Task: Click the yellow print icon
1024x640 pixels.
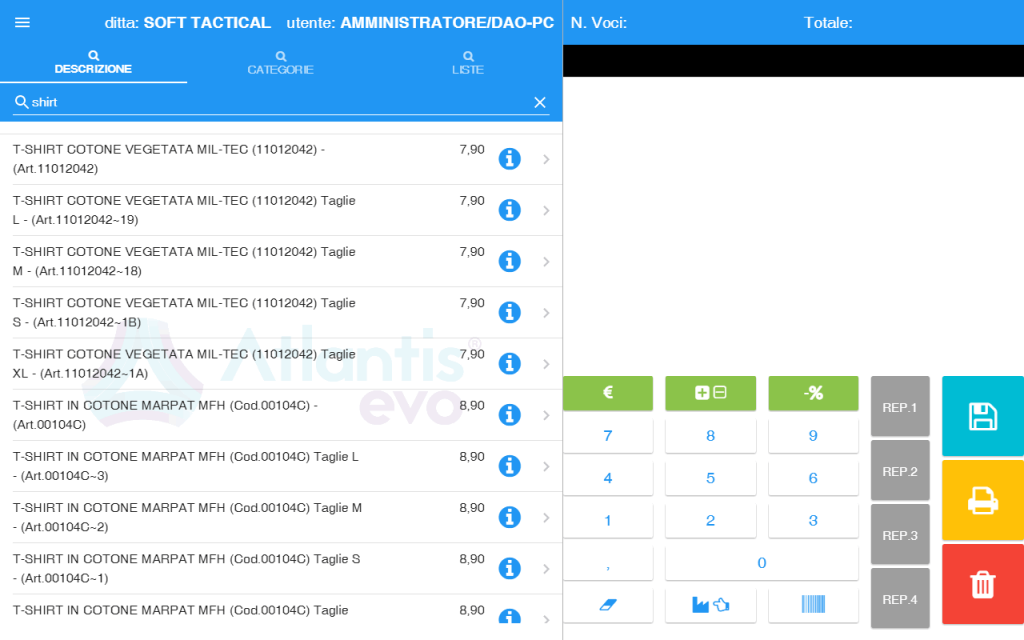Action: click(x=981, y=500)
